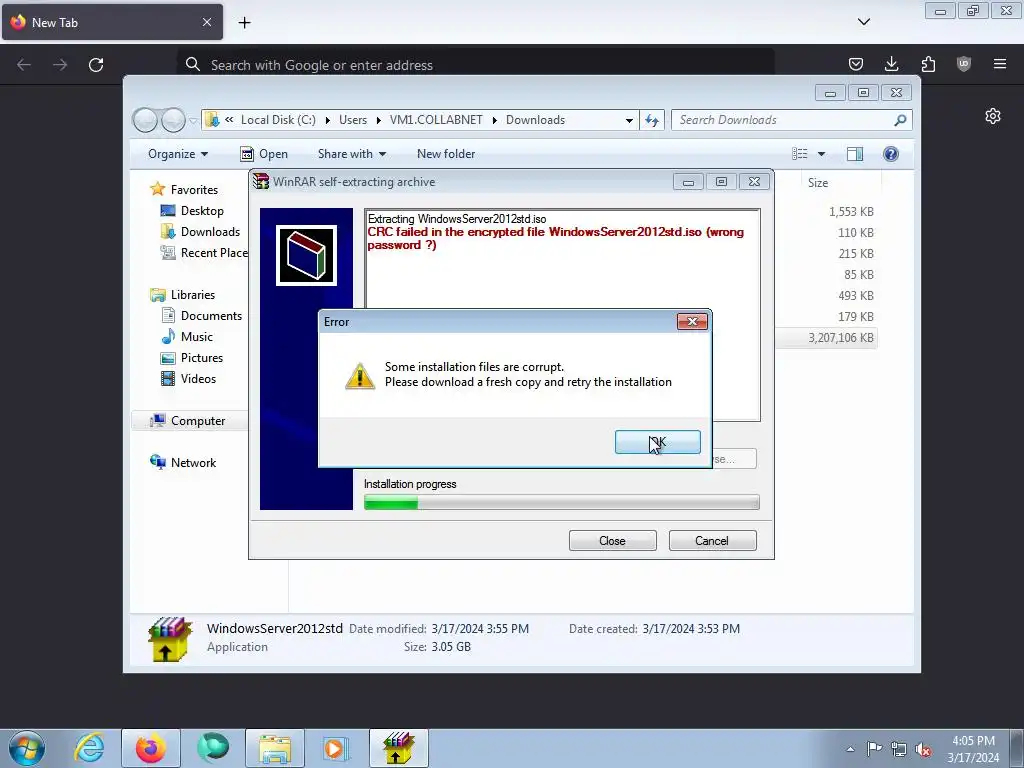
Task: Click the uBlock Origin shield icon
Action: [964, 64]
